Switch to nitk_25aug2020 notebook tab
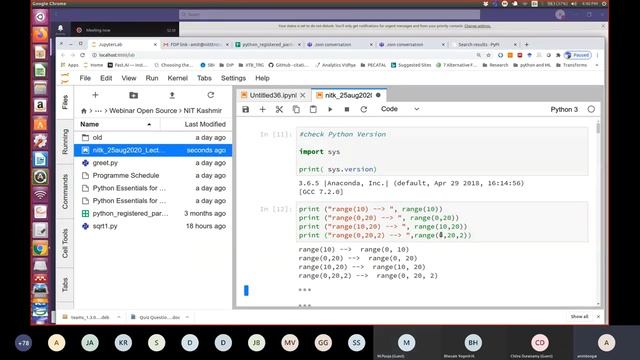 coord(348,95)
